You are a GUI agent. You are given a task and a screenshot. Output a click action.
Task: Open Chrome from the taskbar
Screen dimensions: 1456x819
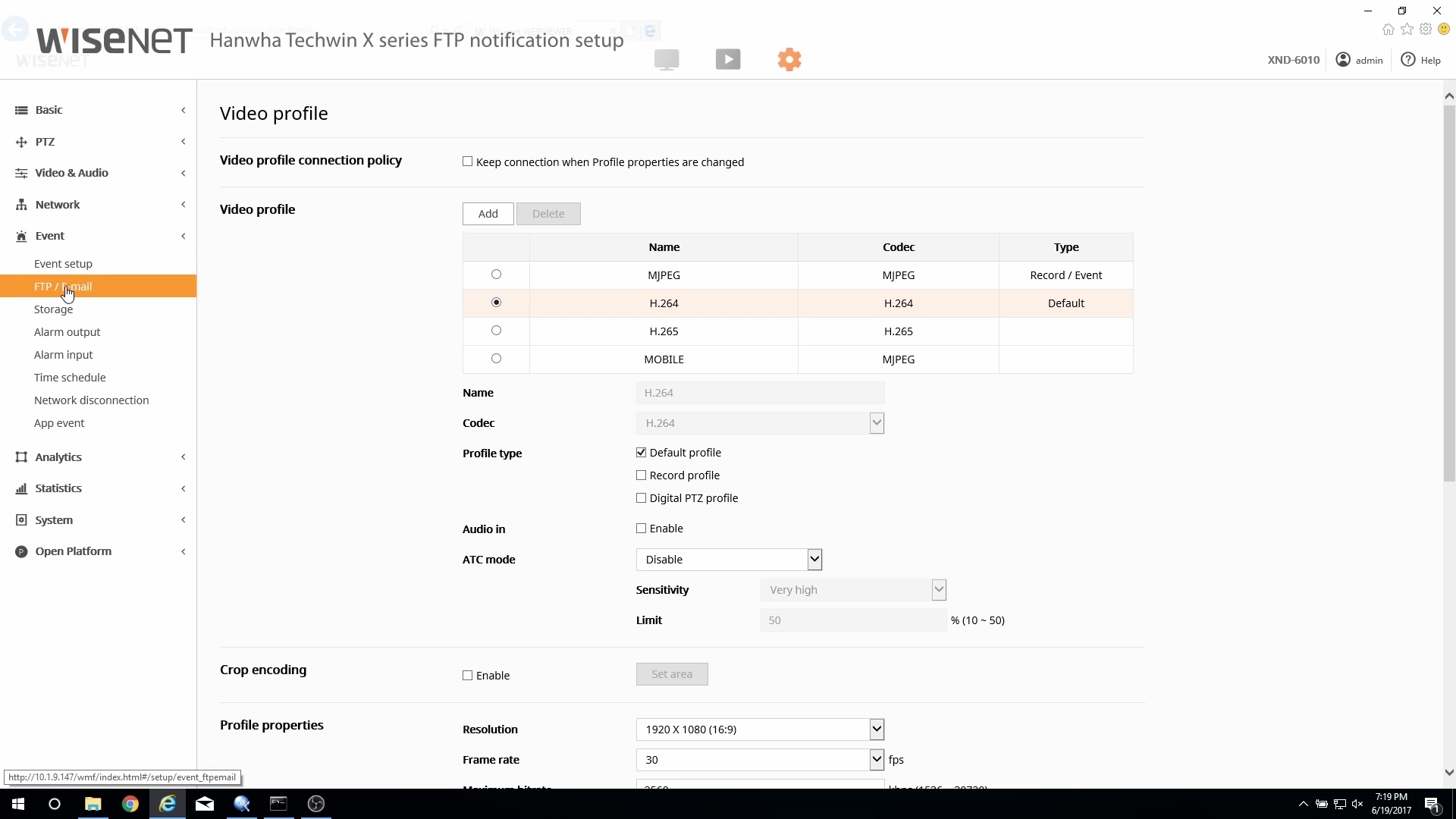[x=130, y=804]
